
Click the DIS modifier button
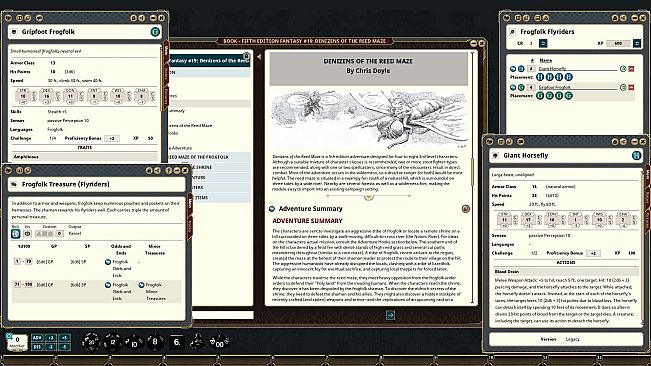tap(37, 346)
